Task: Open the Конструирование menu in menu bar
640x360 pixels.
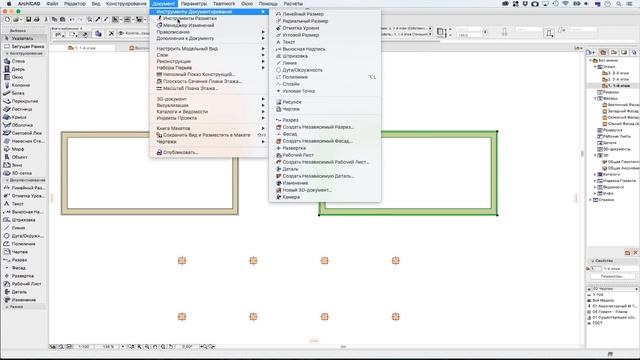Action: pyautogui.click(x=126, y=4)
